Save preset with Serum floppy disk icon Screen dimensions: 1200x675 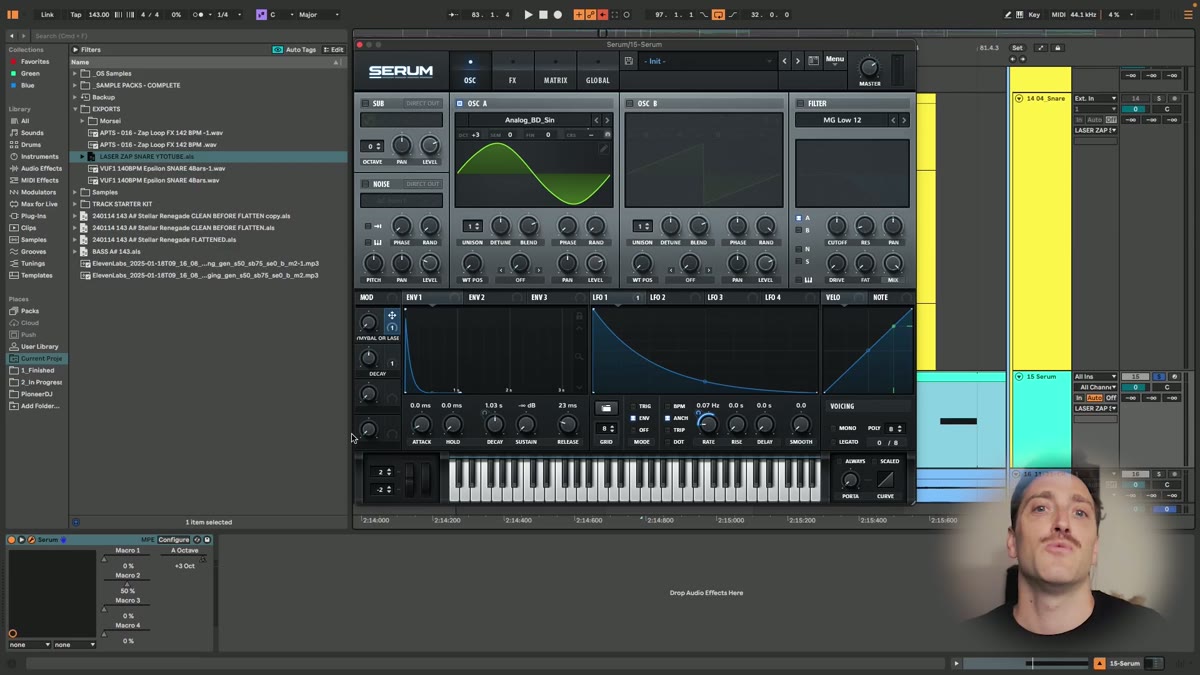pos(628,61)
